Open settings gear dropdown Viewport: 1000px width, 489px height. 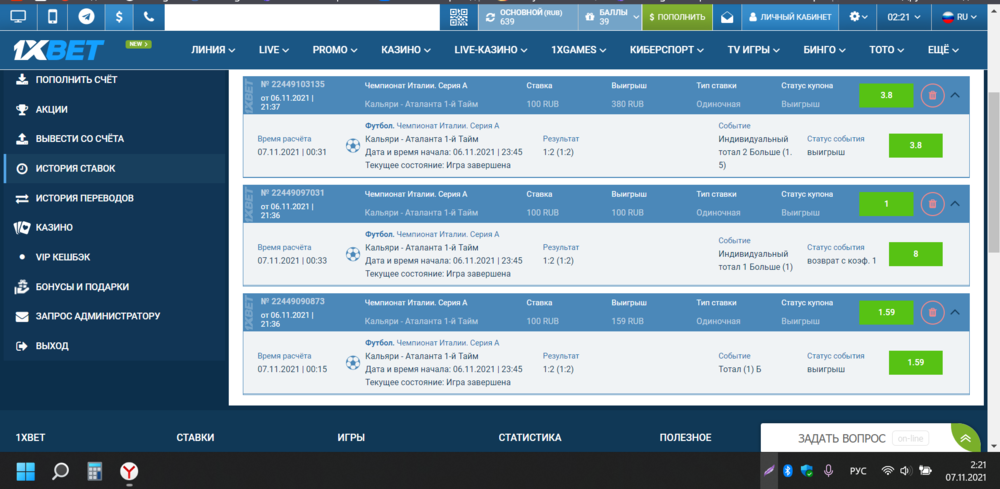tap(858, 17)
